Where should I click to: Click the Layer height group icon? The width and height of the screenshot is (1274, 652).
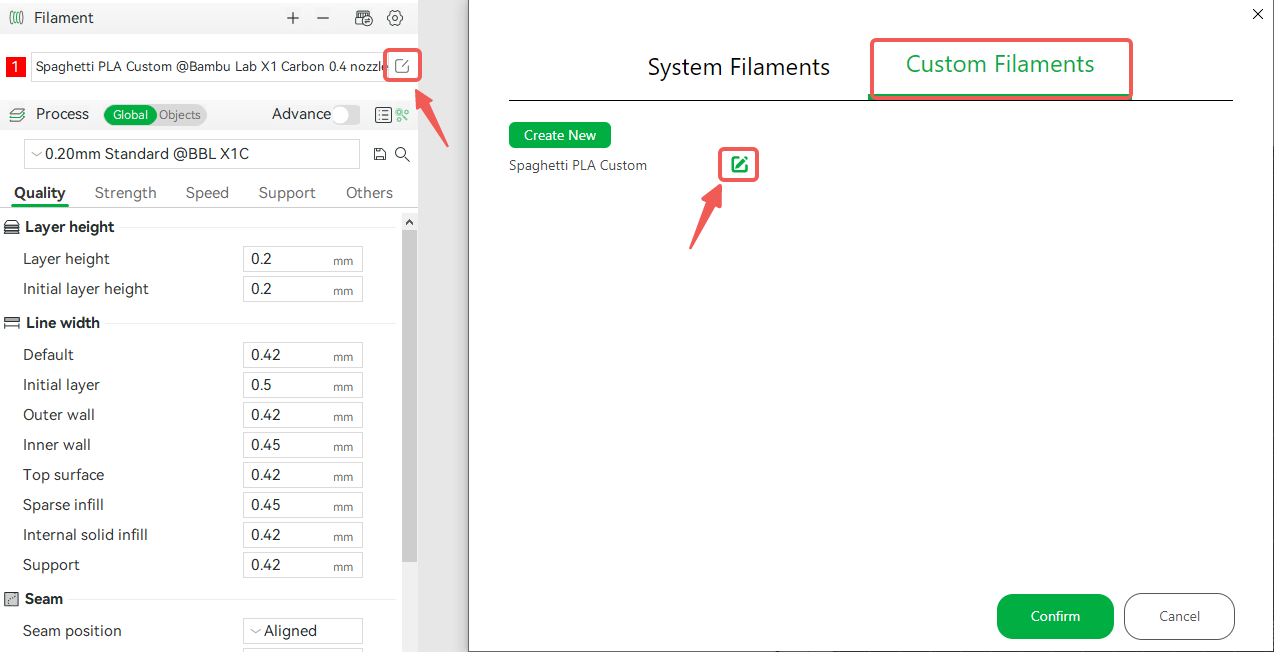point(12,228)
